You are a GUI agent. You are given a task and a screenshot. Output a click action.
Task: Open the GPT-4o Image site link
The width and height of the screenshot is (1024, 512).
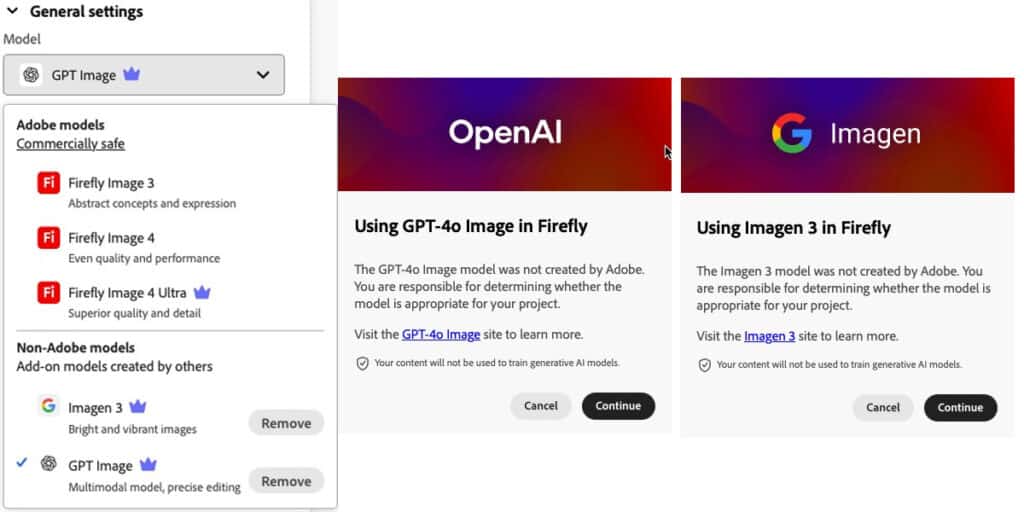click(x=441, y=334)
